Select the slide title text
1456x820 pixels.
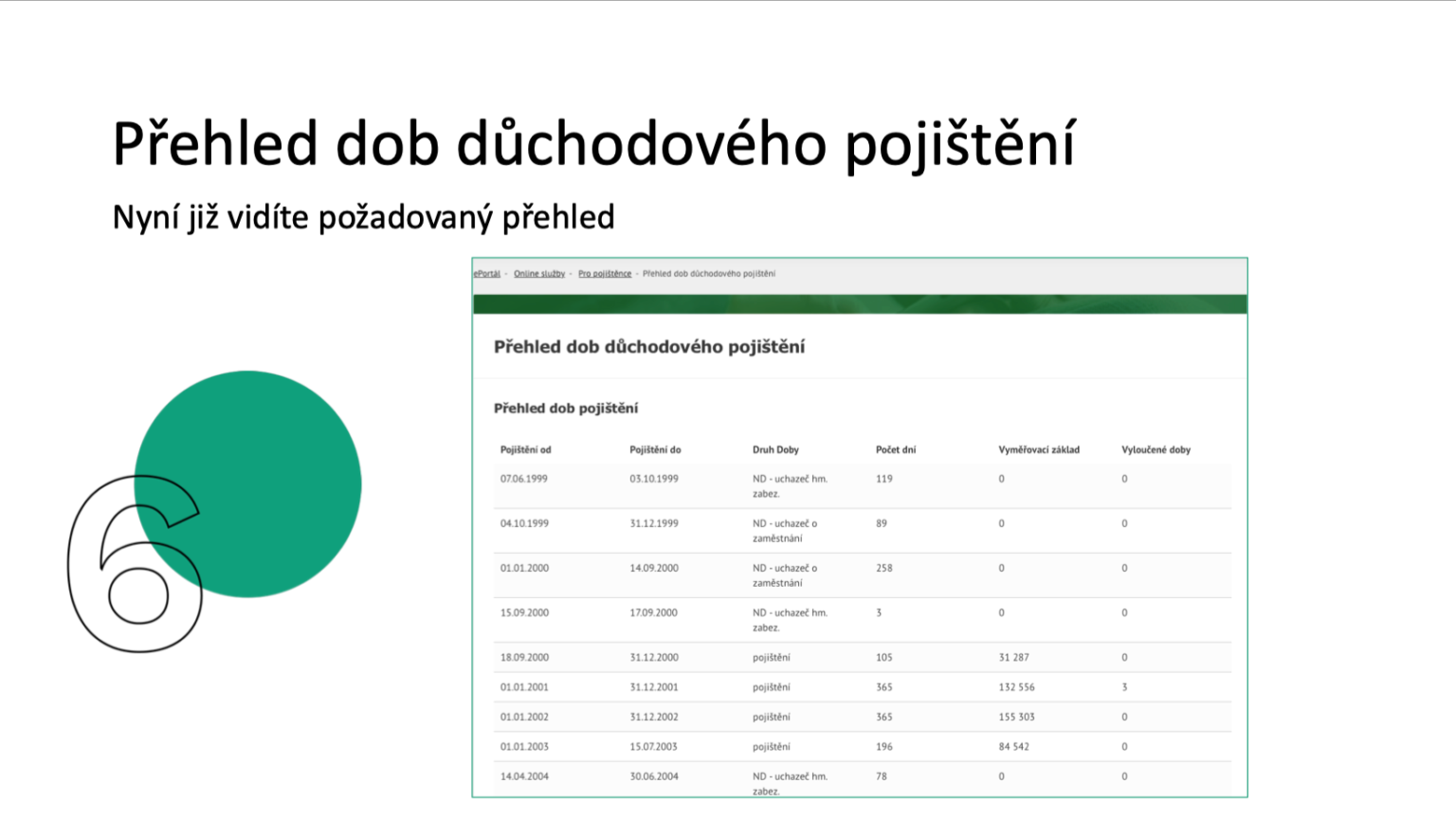tap(593, 144)
